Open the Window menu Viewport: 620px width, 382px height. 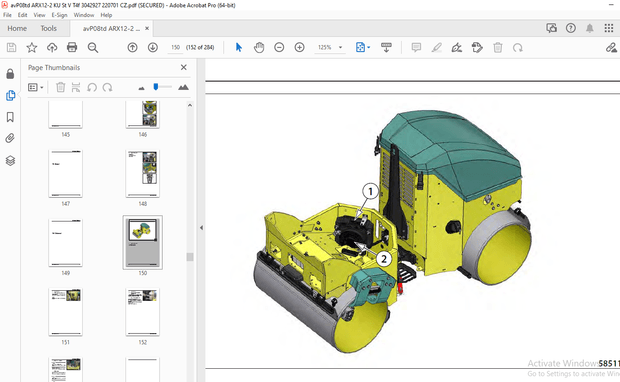[84, 15]
